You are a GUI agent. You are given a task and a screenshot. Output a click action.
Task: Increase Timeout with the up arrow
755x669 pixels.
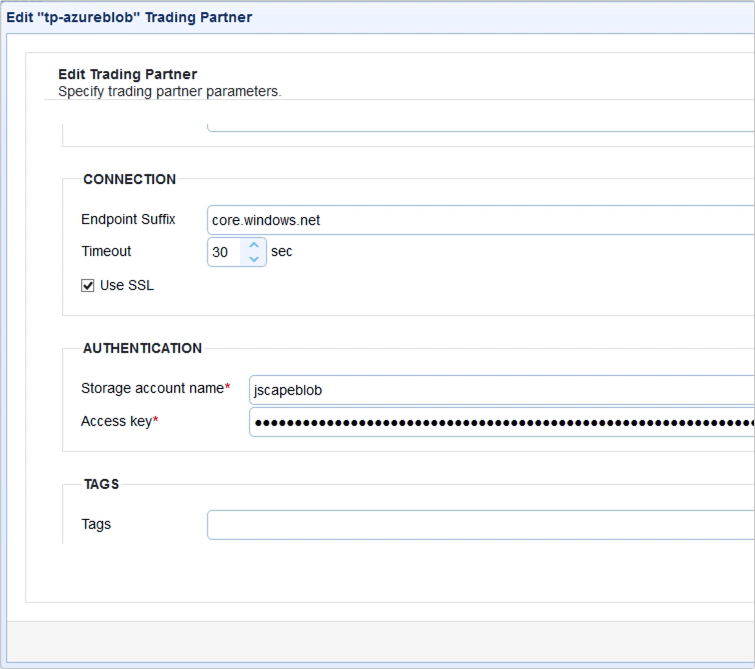pyautogui.click(x=254, y=245)
